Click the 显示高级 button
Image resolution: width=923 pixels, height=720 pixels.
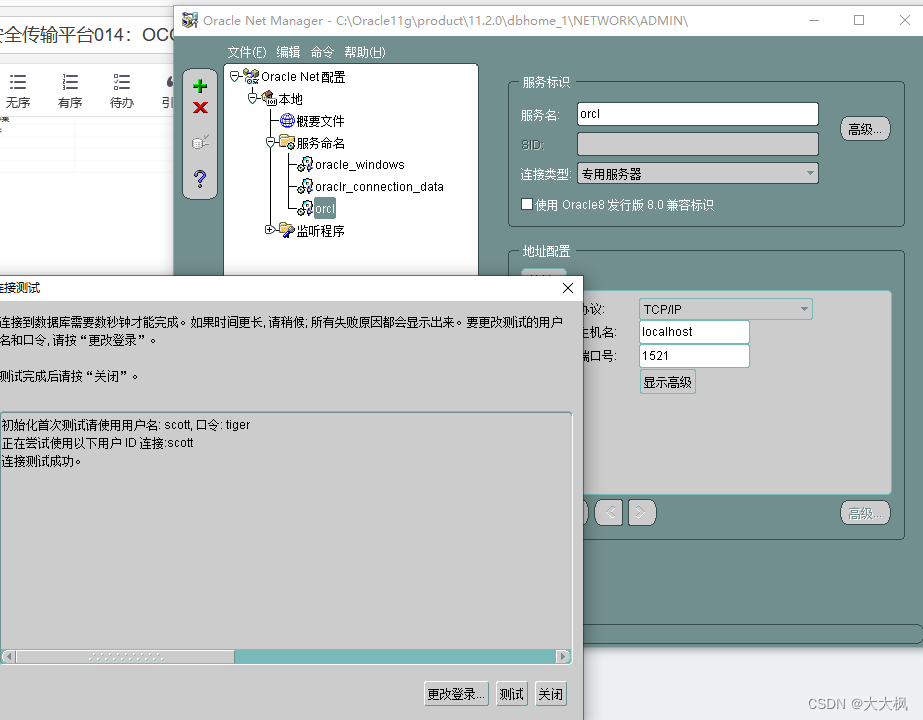(x=668, y=382)
